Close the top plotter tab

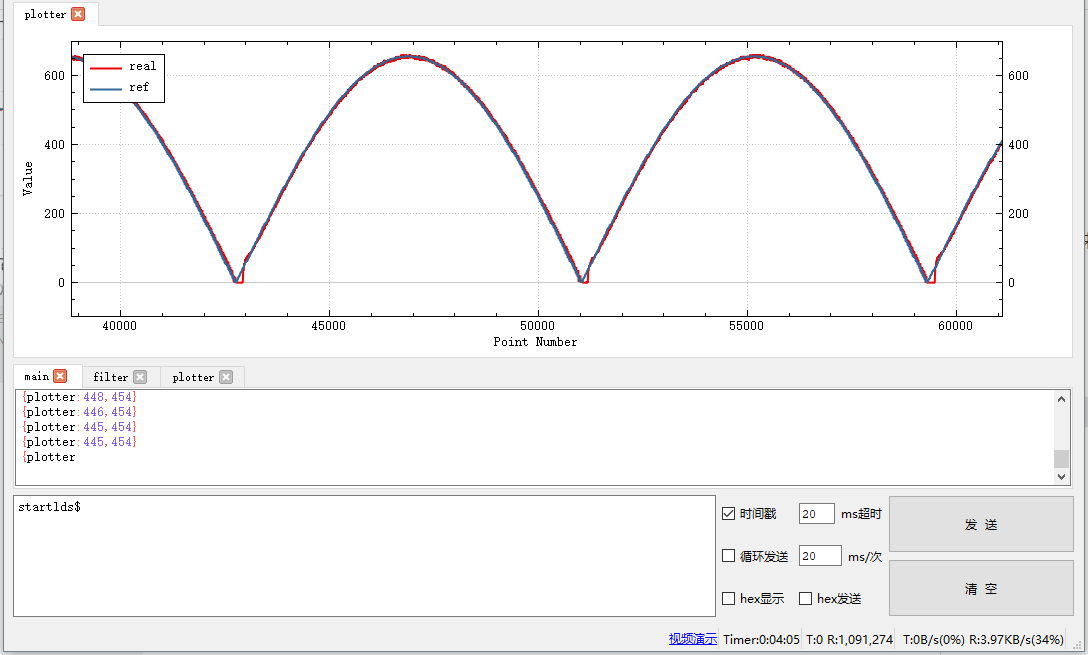click(x=78, y=14)
